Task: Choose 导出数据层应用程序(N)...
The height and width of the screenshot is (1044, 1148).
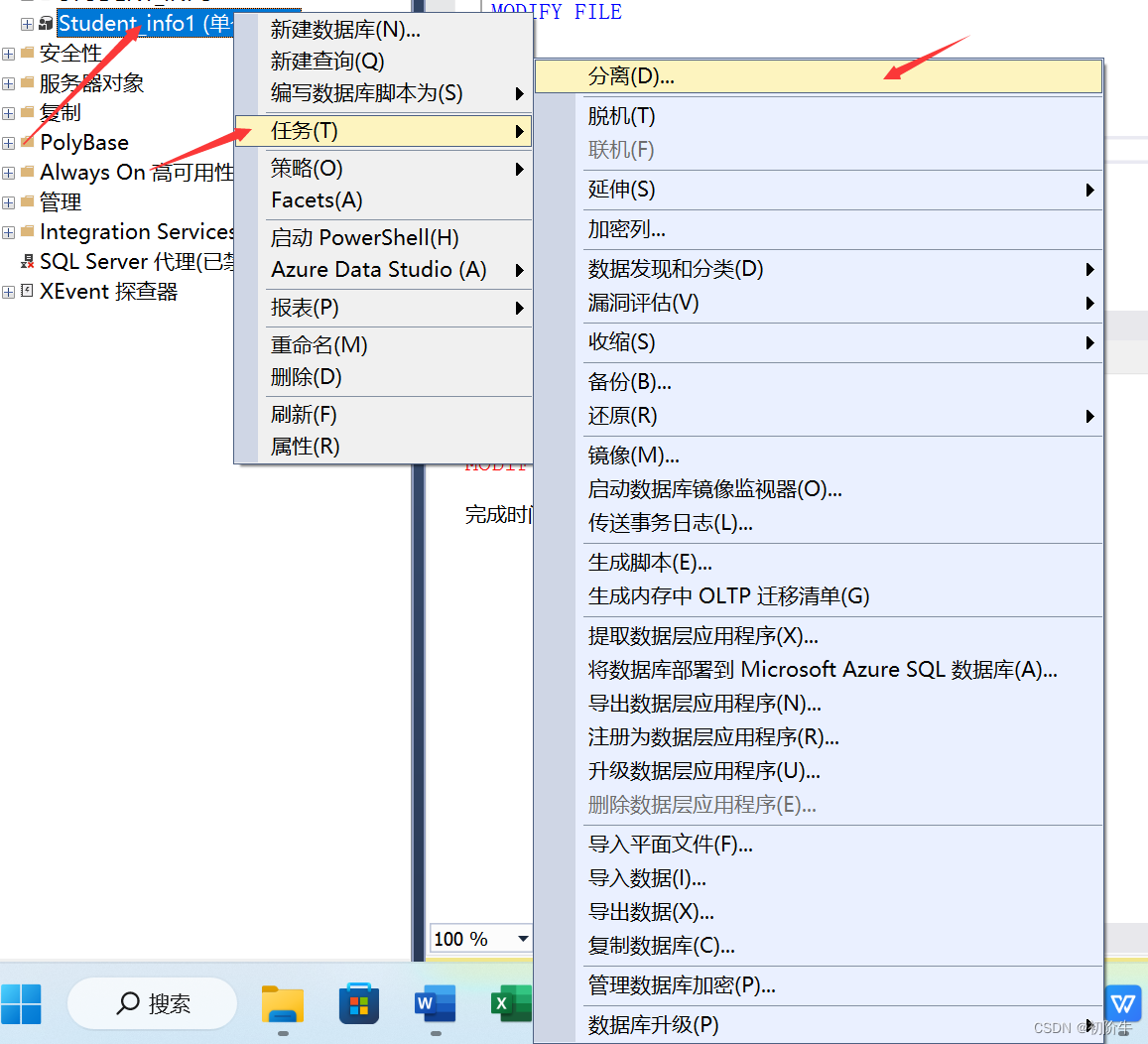Action: [819, 704]
